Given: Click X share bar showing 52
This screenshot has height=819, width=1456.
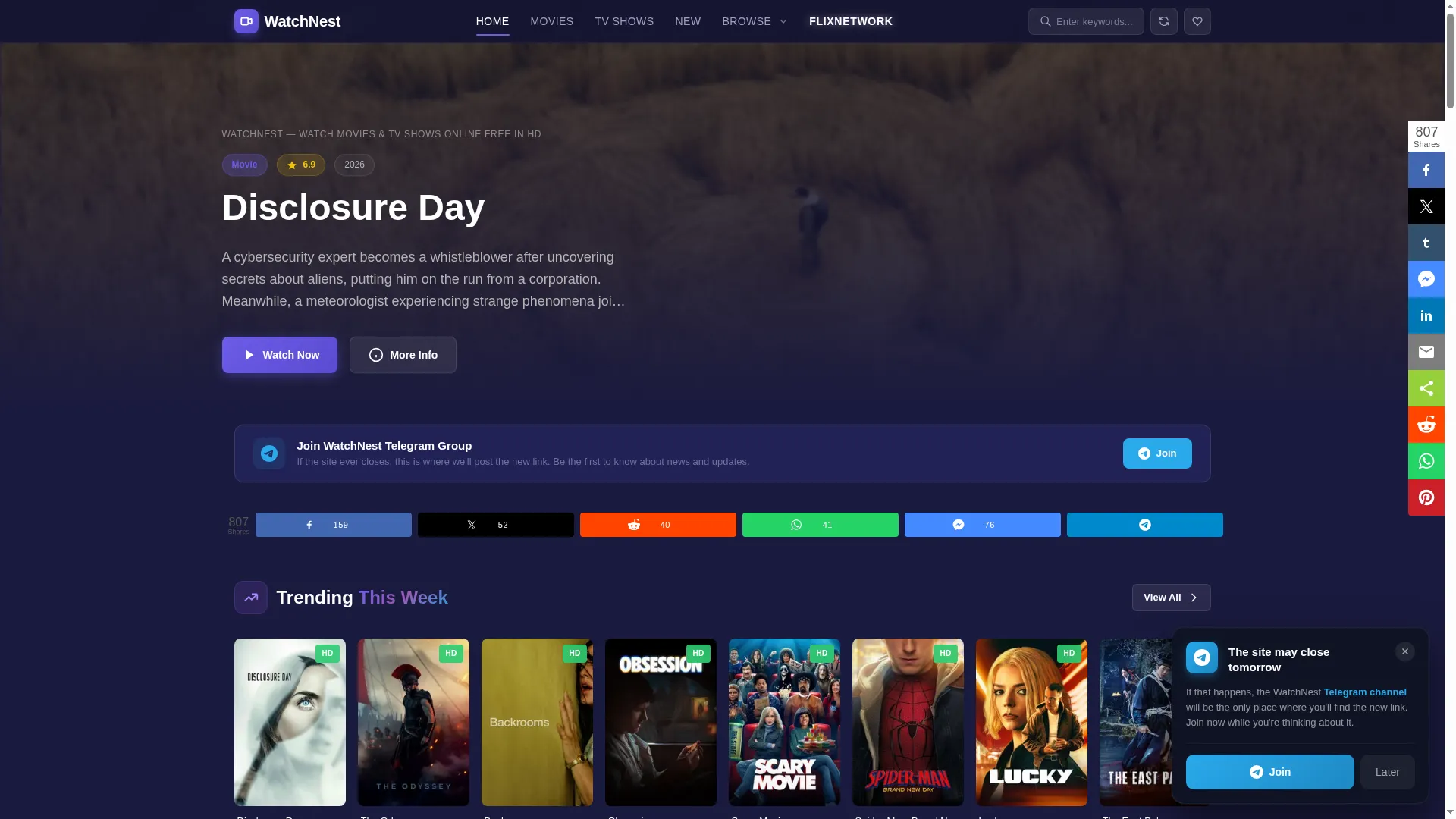Looking at the screenshot, I should [495, 525].
